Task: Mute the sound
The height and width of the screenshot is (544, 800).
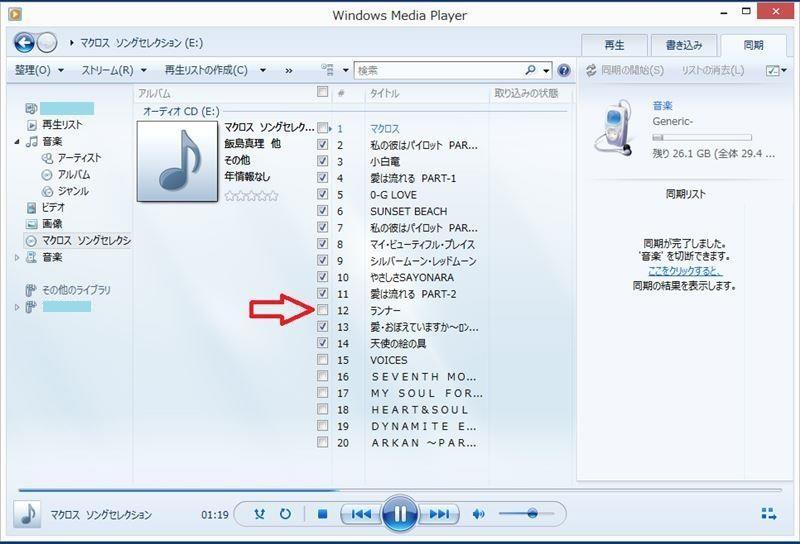Action: (x=479, y=514)
